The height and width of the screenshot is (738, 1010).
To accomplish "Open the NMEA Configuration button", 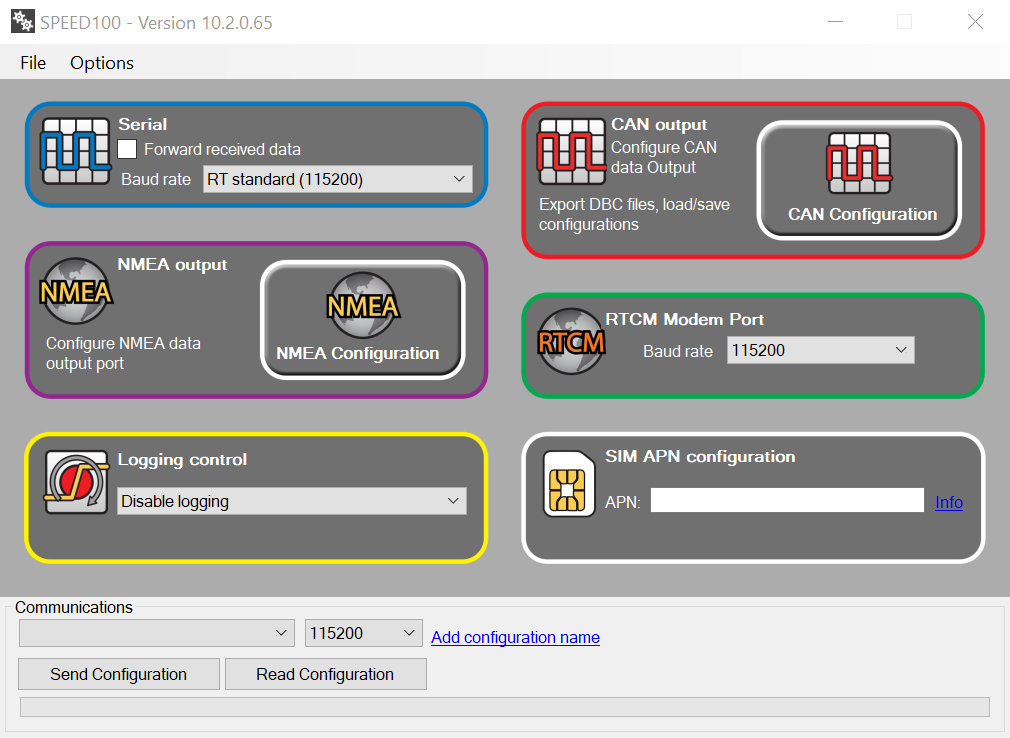I will [363, 320].
